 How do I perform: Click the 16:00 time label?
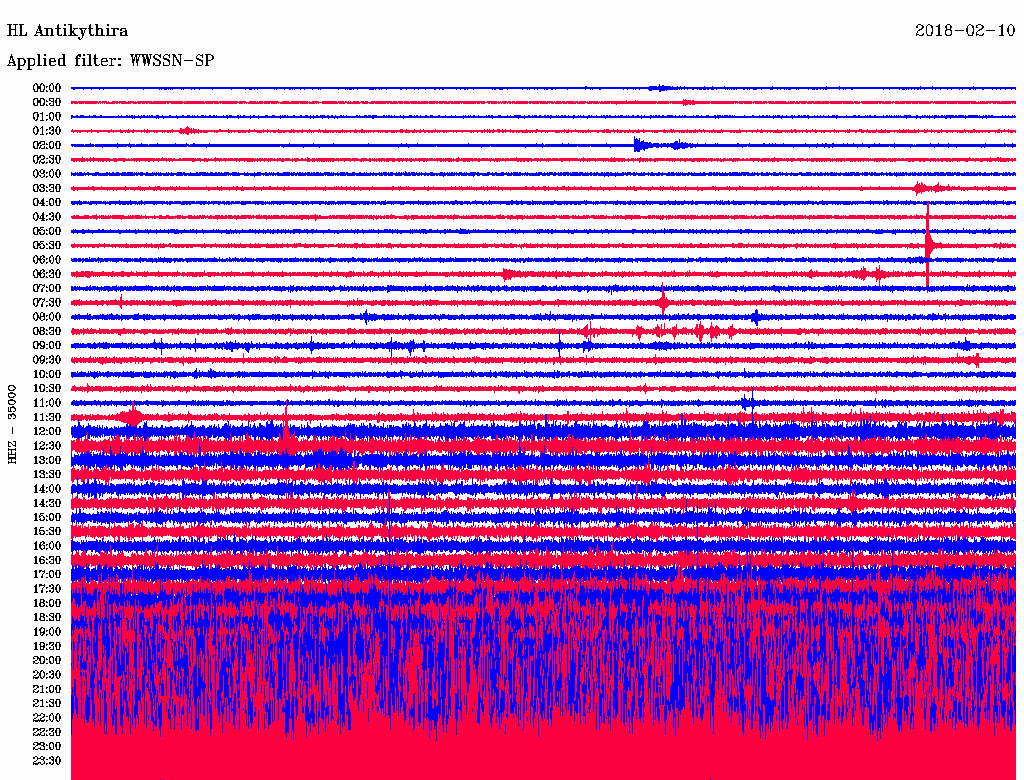(47, 546)
